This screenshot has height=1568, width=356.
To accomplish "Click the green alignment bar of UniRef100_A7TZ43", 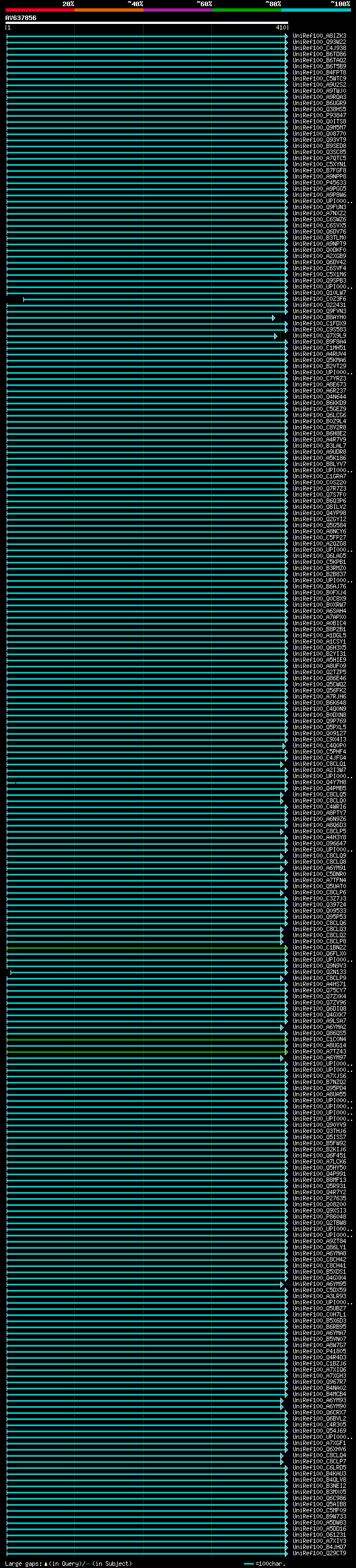I will point(147,1052).
